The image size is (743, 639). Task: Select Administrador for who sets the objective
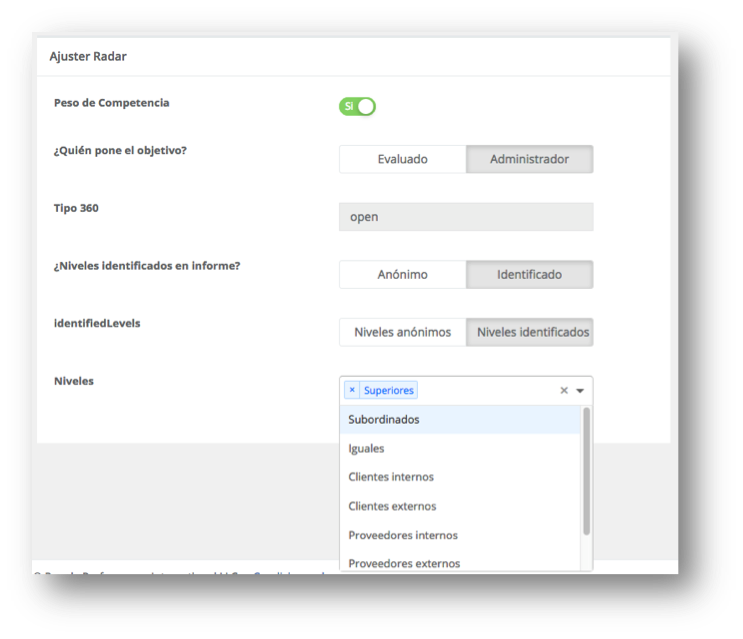pos(529,159)
